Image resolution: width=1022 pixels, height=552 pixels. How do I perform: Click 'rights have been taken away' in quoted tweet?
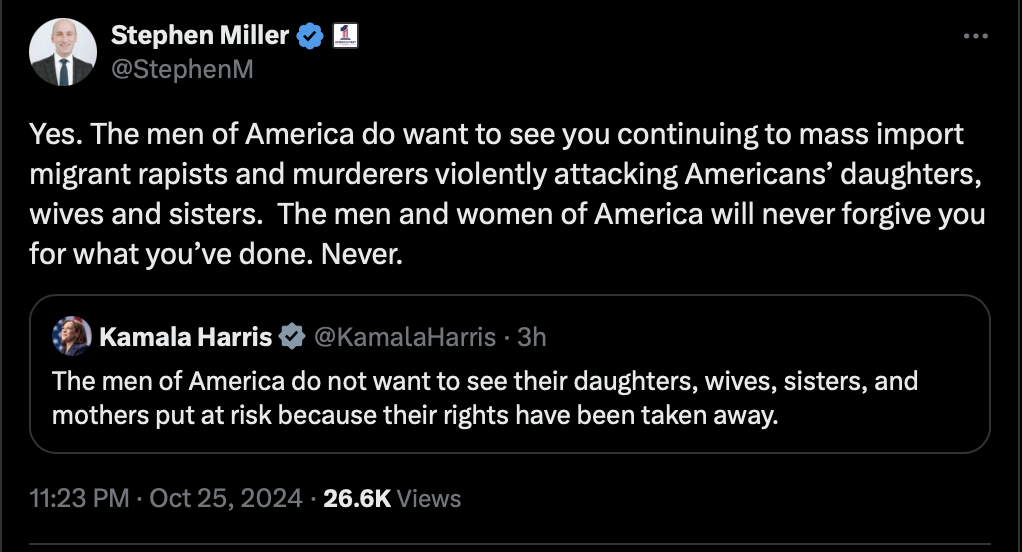pos(610,414)
